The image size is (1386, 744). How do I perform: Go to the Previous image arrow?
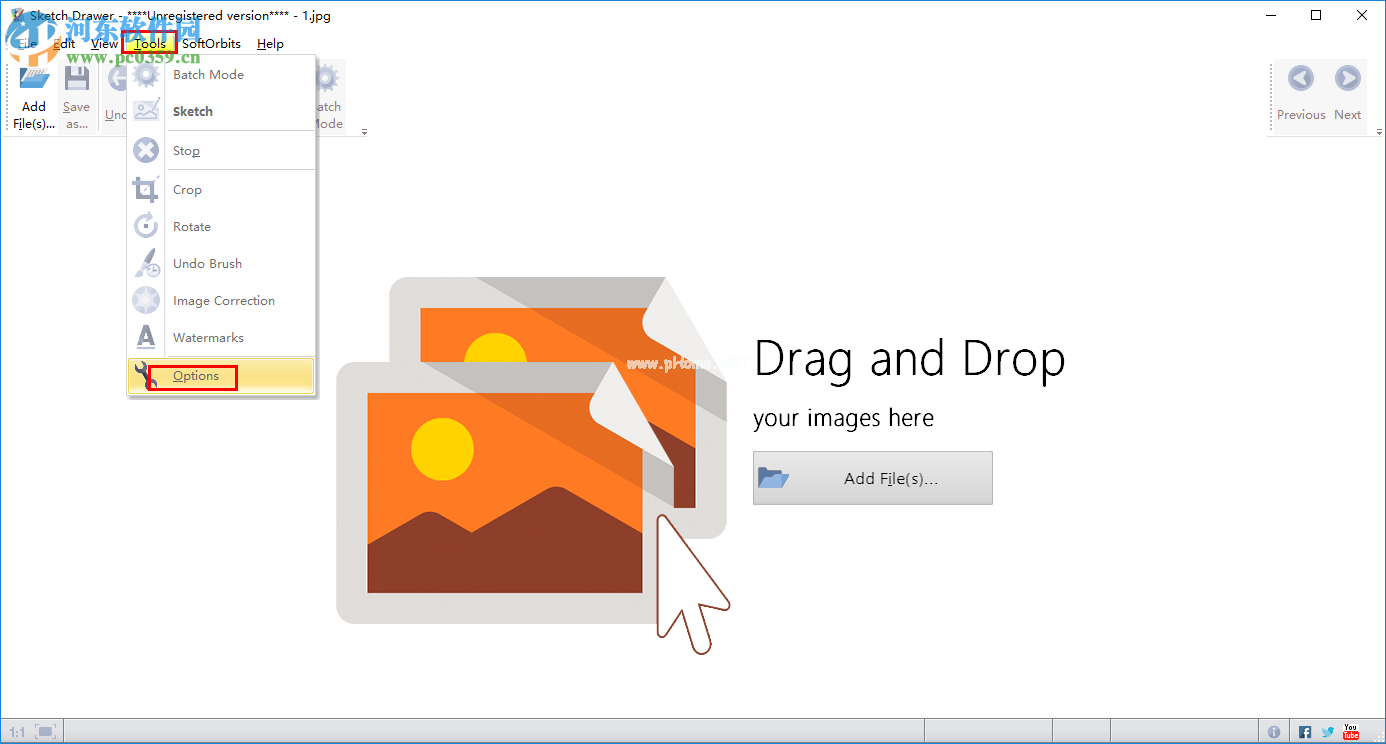pyautogui.click(x=1300, y=80)
